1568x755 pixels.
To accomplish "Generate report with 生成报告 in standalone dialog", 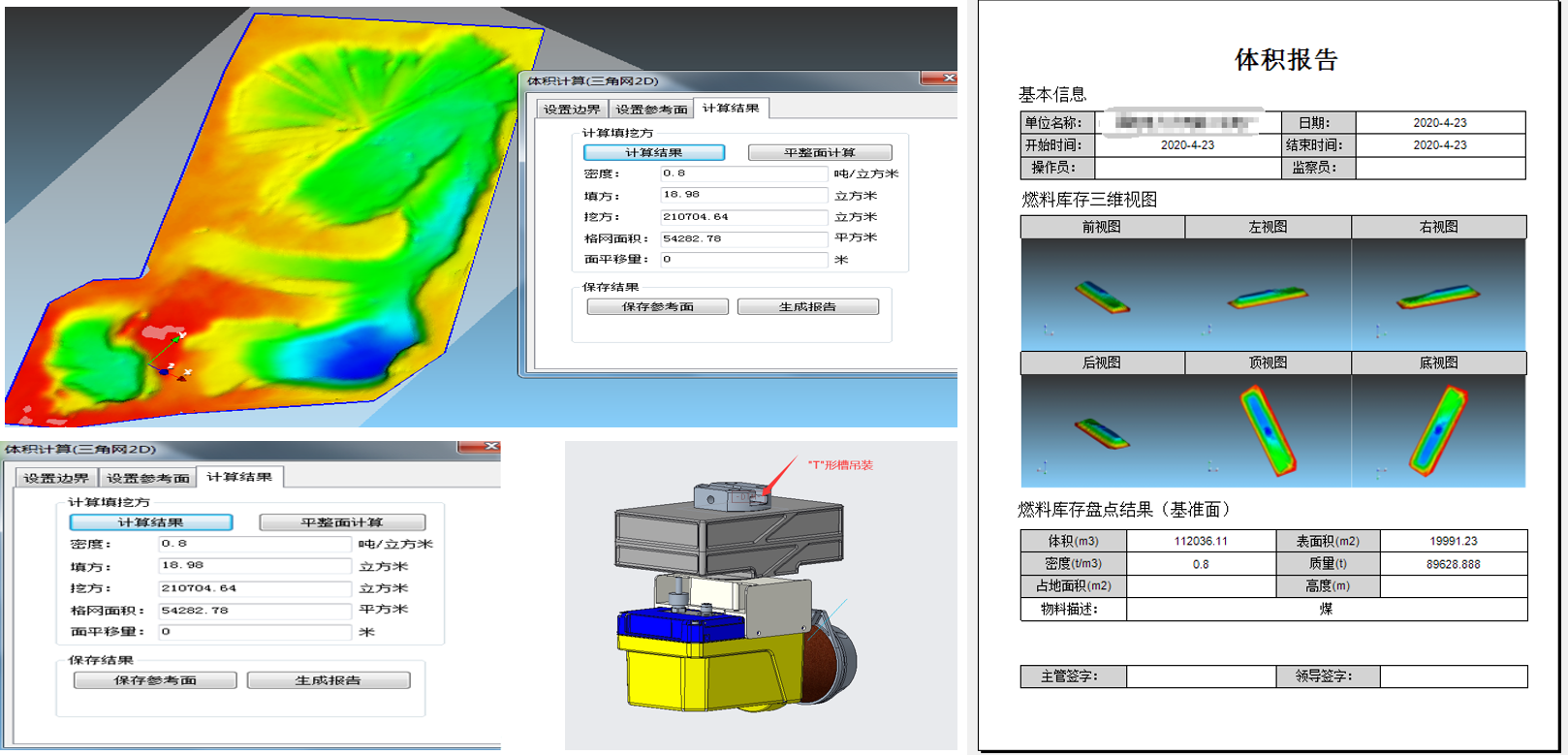I will point(329,680).
